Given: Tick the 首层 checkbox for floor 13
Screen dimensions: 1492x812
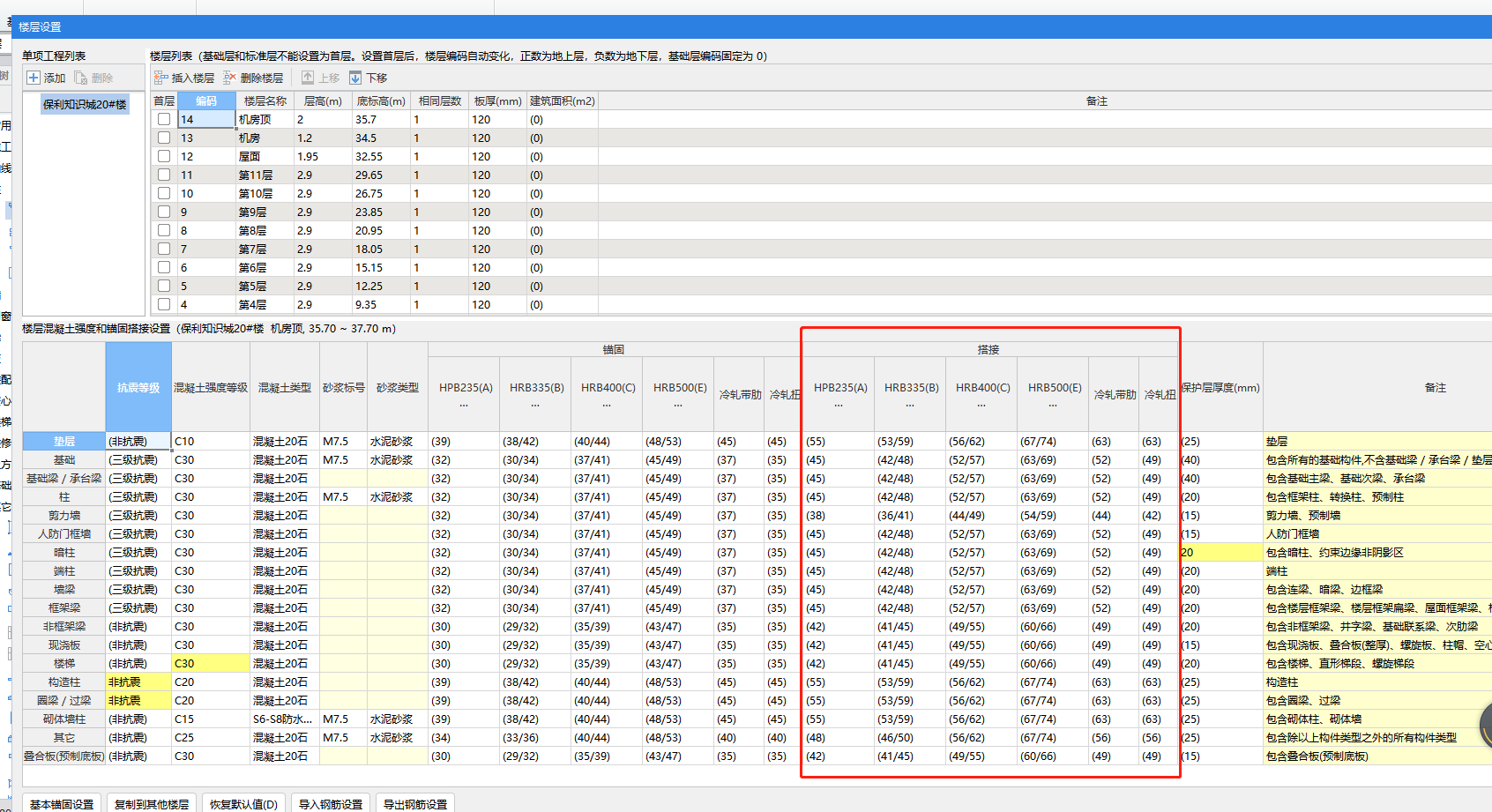Looking at the screenshot, I should 164,138.
